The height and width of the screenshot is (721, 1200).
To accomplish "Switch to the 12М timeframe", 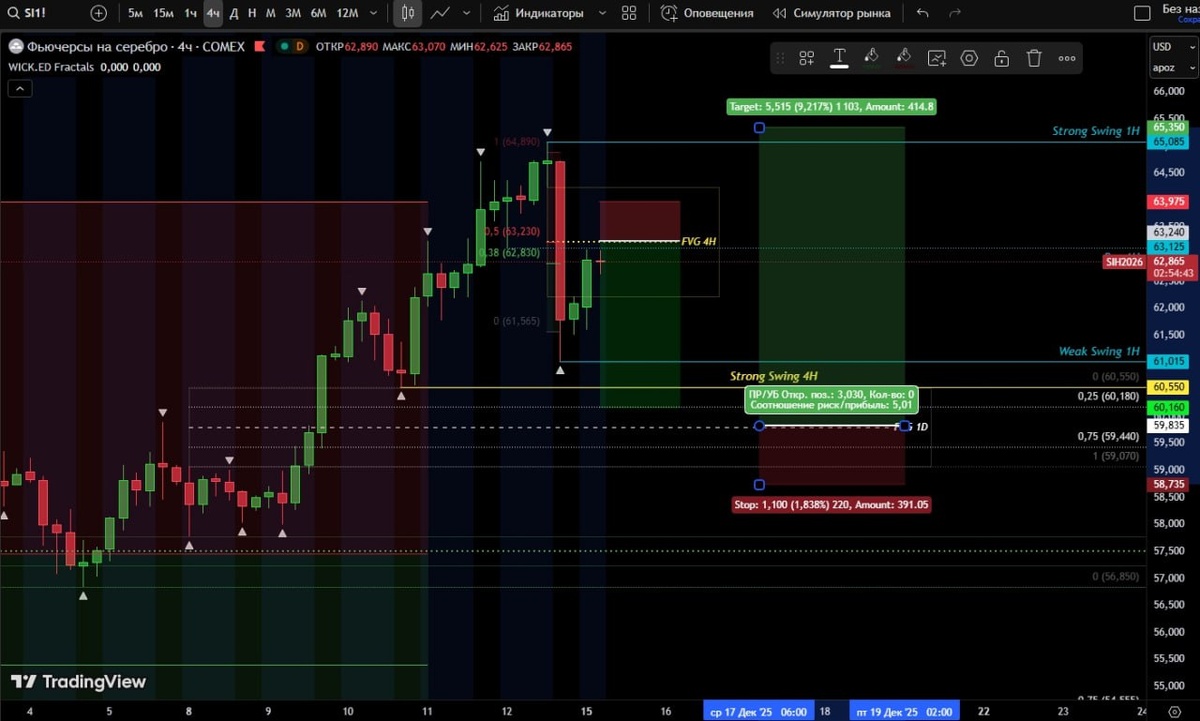I will (347, 13).
